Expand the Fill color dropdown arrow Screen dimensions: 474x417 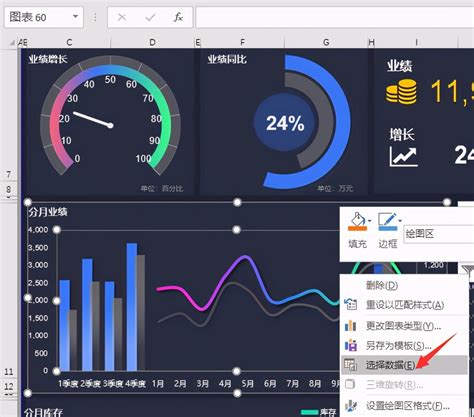pos(370,220)
